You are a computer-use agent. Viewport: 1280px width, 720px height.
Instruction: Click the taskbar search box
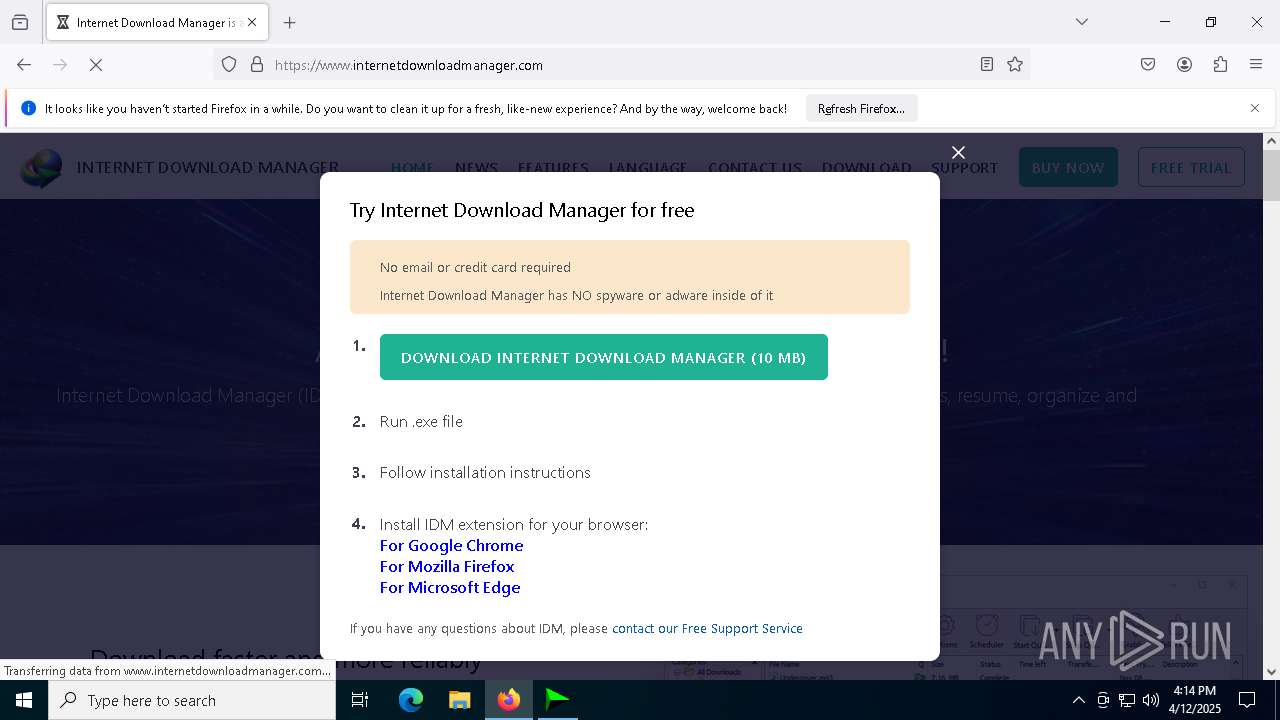(192, 700)
